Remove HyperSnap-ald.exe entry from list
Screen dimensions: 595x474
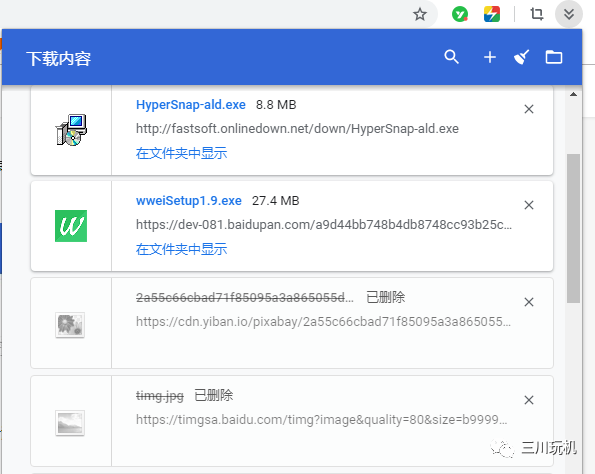click(x=529, y=109)
